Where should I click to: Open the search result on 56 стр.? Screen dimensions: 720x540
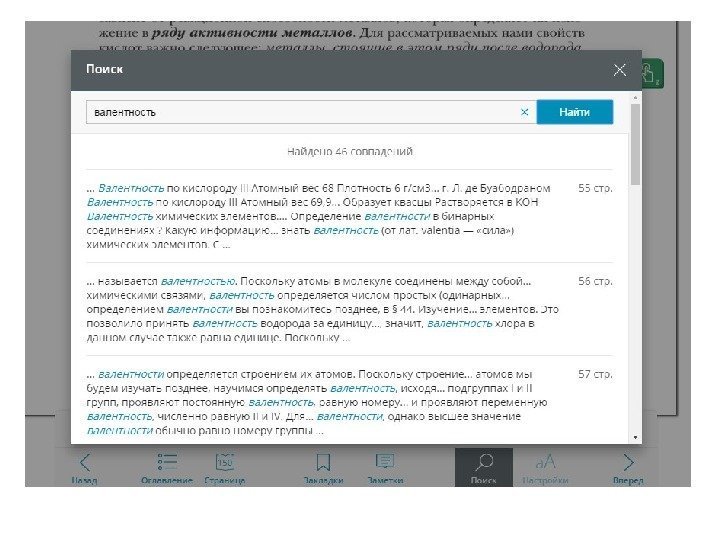(x=349, y=309)
